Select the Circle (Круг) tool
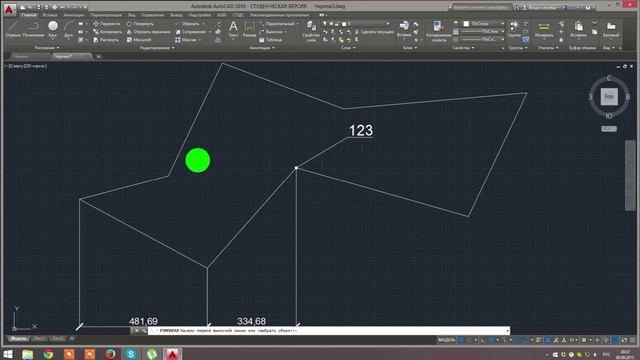640x360 pixels. click(53, 29)
